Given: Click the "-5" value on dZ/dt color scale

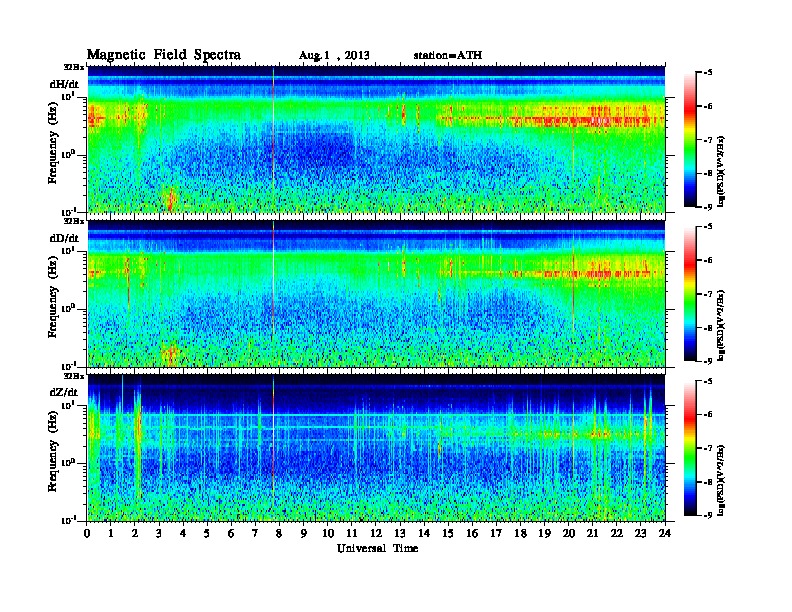Looking at the screenshot, I should click(x=708, y=381).
